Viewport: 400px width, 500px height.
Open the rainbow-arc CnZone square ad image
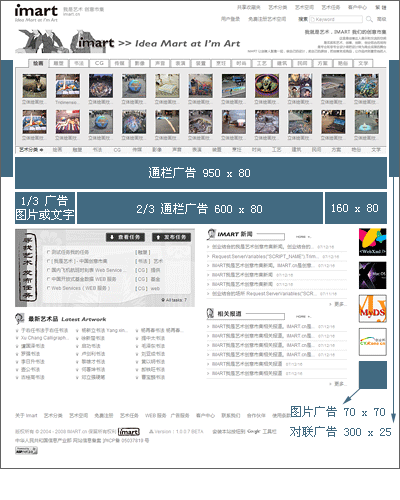[x=373, y=342]
